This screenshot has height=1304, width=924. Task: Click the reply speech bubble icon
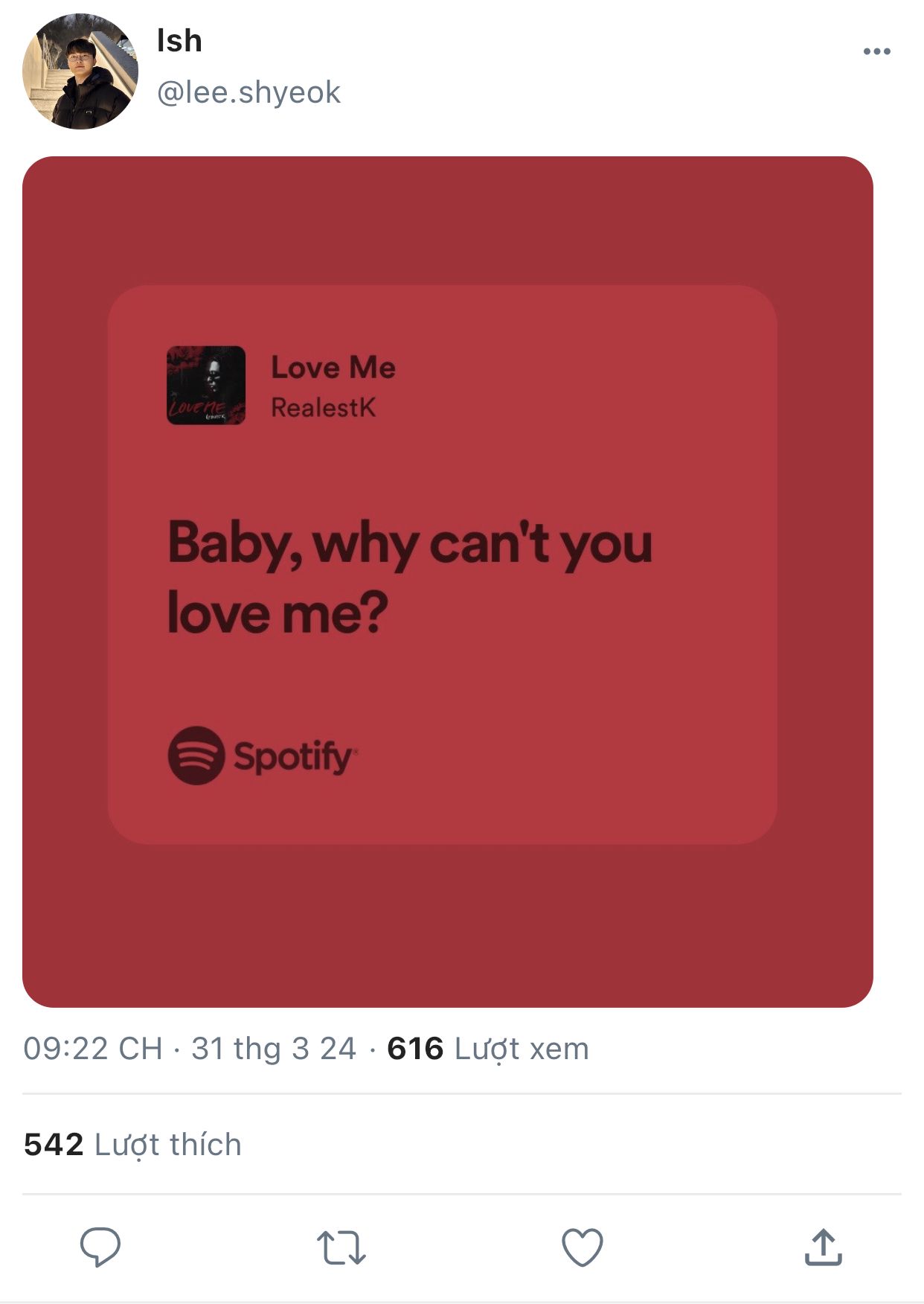point(100,1247)
